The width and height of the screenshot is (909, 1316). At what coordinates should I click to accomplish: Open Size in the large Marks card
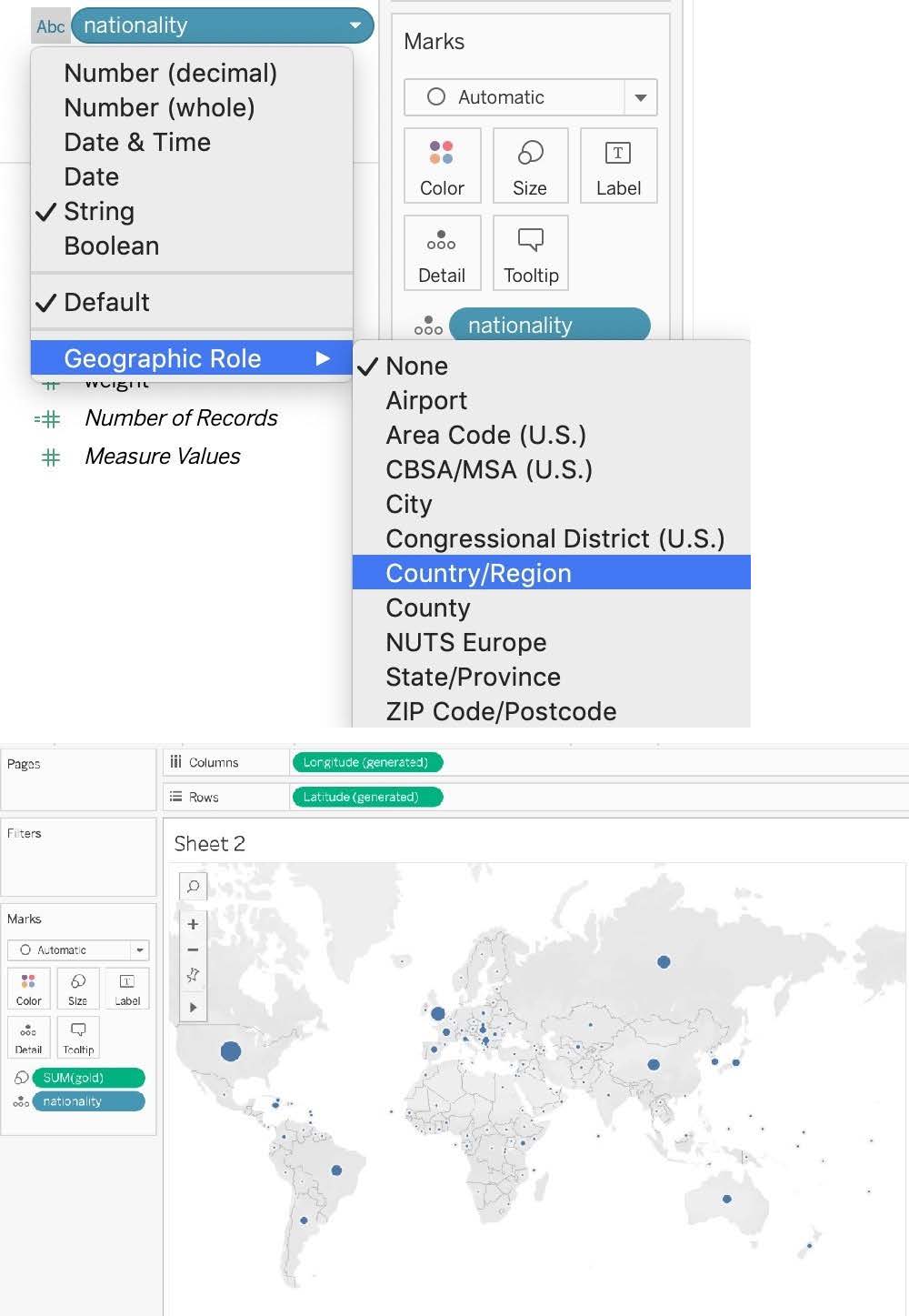530,166
